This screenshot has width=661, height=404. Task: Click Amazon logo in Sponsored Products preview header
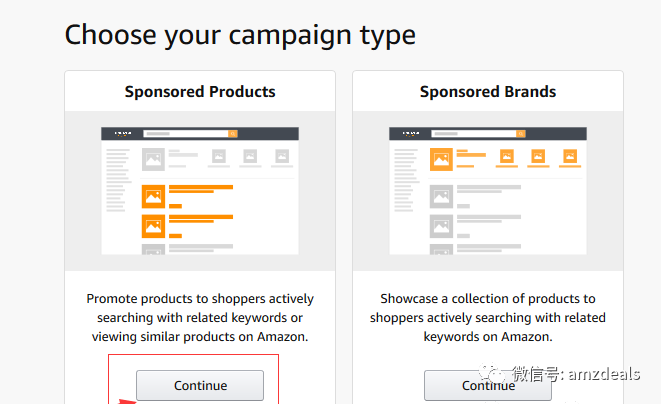[x=121, y=133]
